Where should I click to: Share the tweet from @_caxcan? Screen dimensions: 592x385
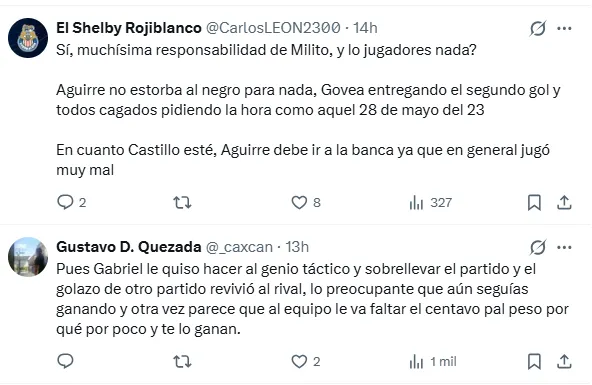(564, 362)
